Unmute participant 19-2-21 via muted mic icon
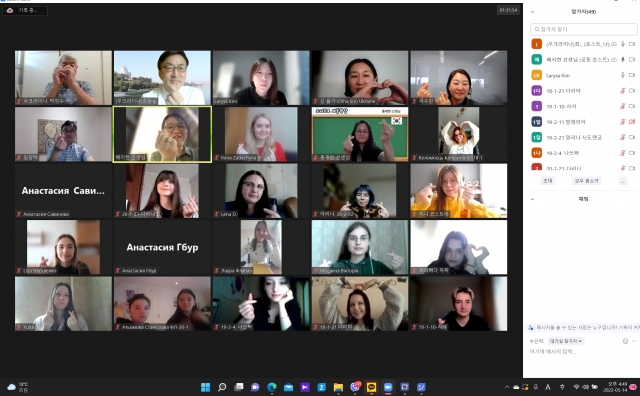The height and width of the screenshot is (396, 640). click(622, 137)
